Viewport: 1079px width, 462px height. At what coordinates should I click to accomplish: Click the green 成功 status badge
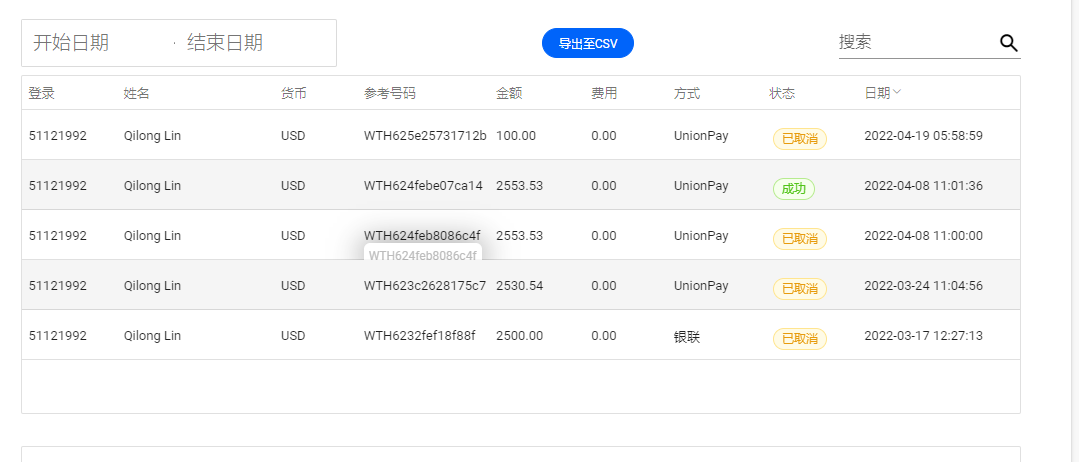point(793,189)
